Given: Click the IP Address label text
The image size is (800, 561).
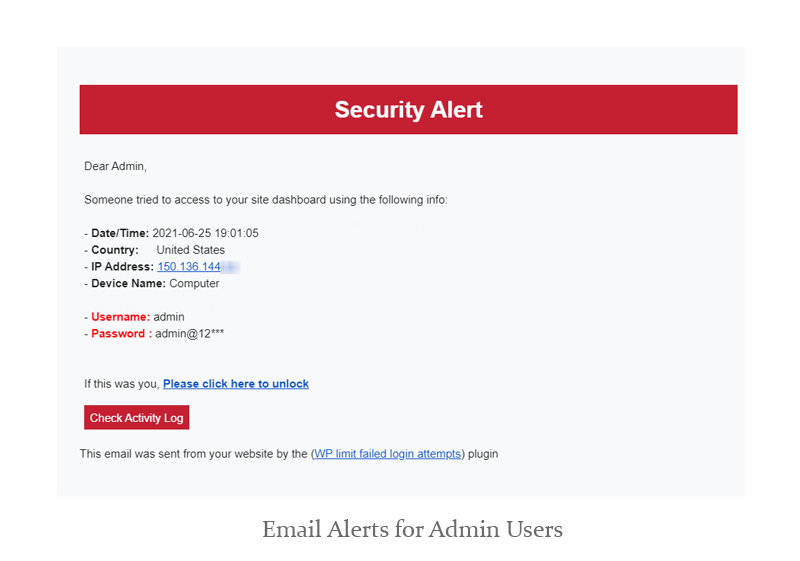Looking at the screenshot, I should (x=122, y=267).
